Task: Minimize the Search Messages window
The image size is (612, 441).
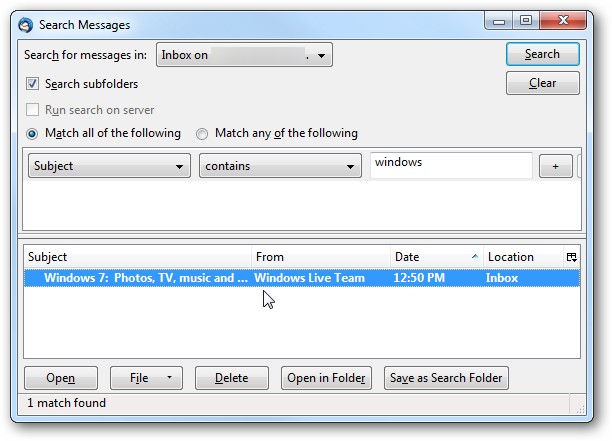Action: click(x=499, y=21)
